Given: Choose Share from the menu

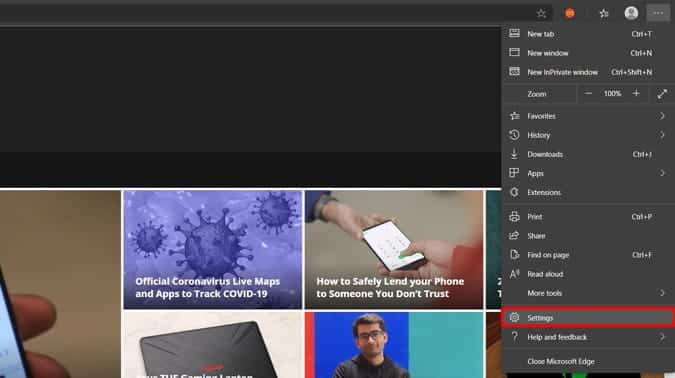Looking at the screenshot, I should pyautogui.click(x=588, y=235).
